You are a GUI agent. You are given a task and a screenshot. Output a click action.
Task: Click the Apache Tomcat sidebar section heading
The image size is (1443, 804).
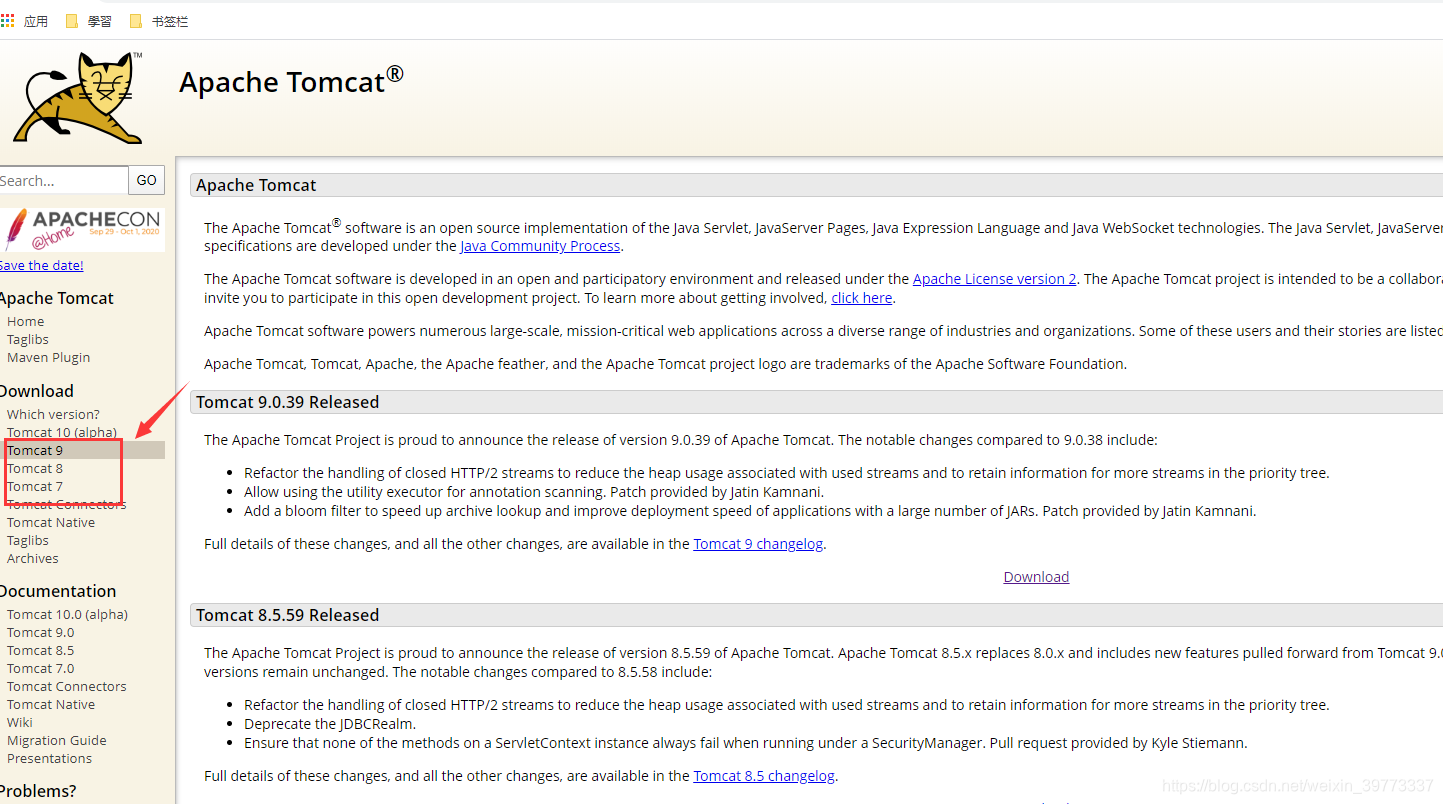tap(57, 298)
